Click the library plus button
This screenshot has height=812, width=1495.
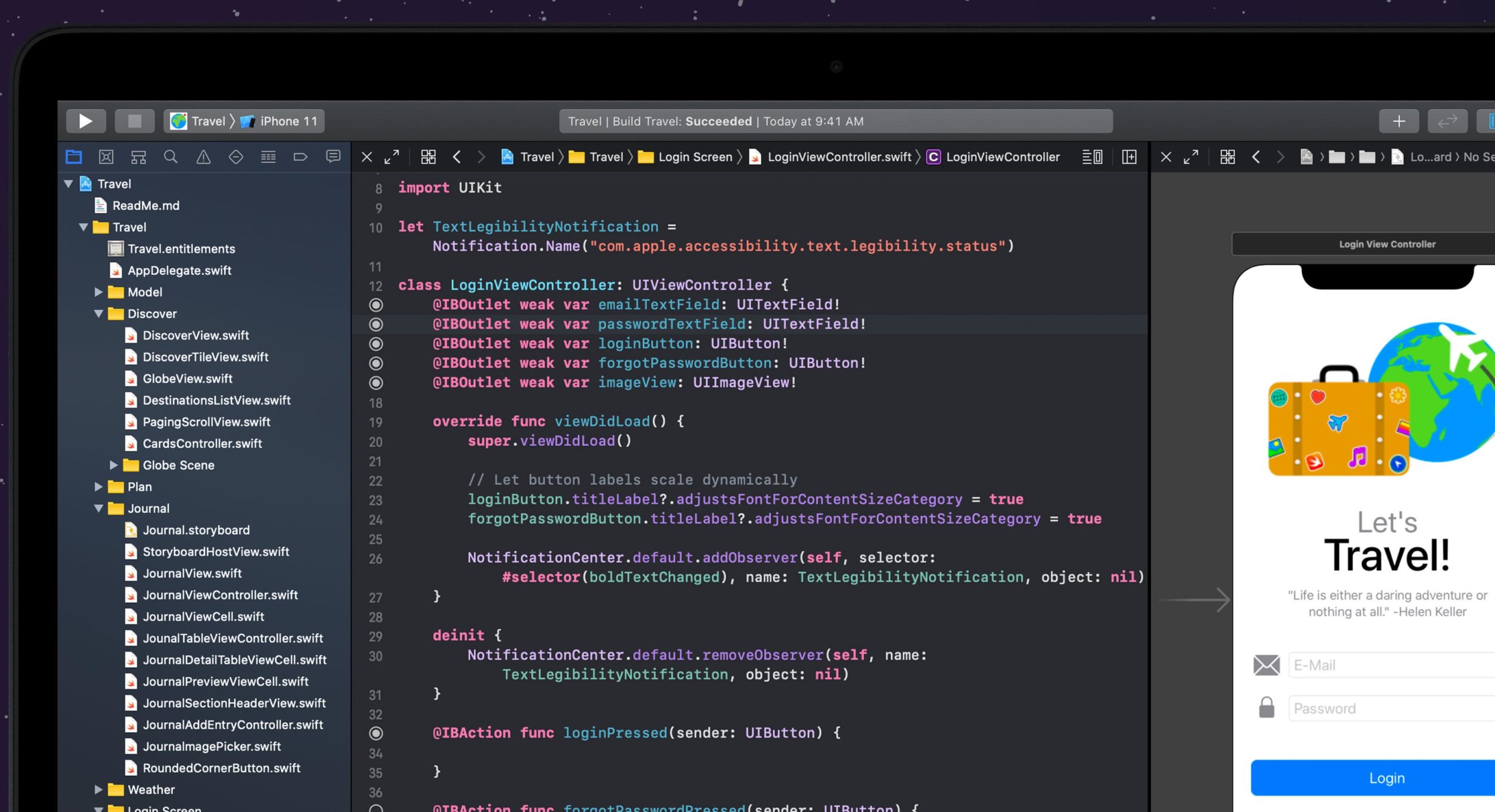pos(1399,121)
